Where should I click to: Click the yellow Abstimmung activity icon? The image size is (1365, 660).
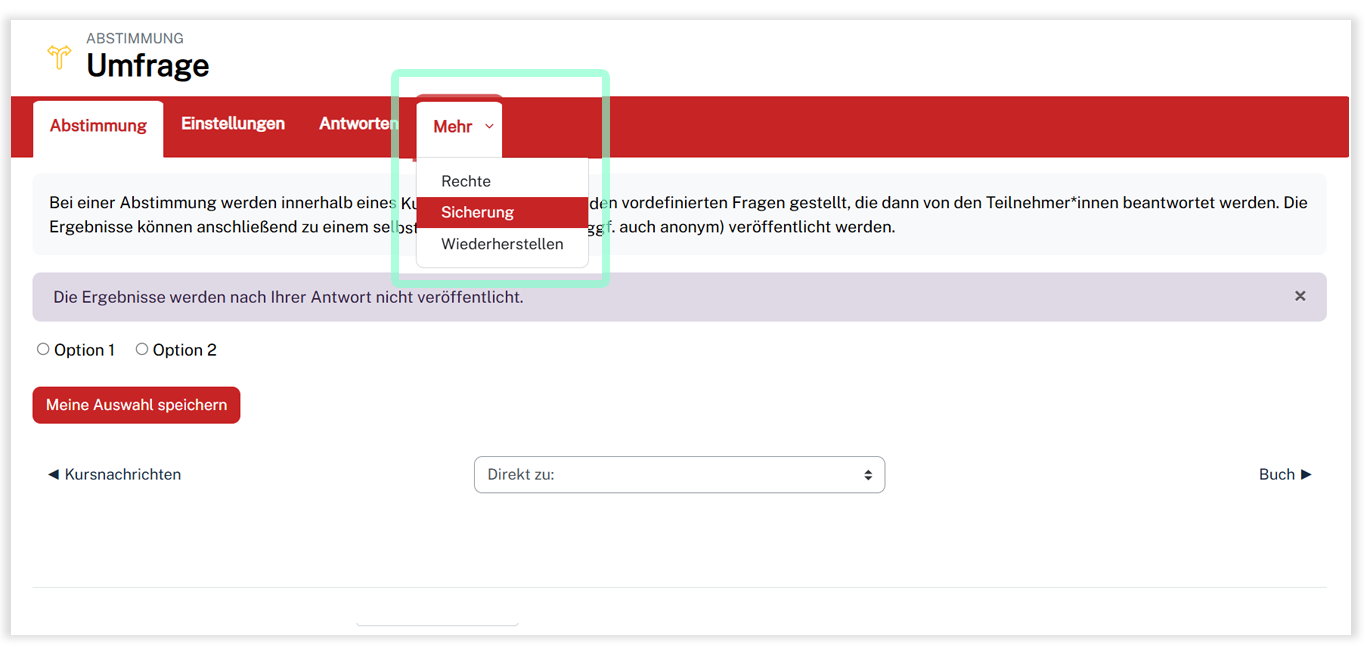(x=59, y=57)
